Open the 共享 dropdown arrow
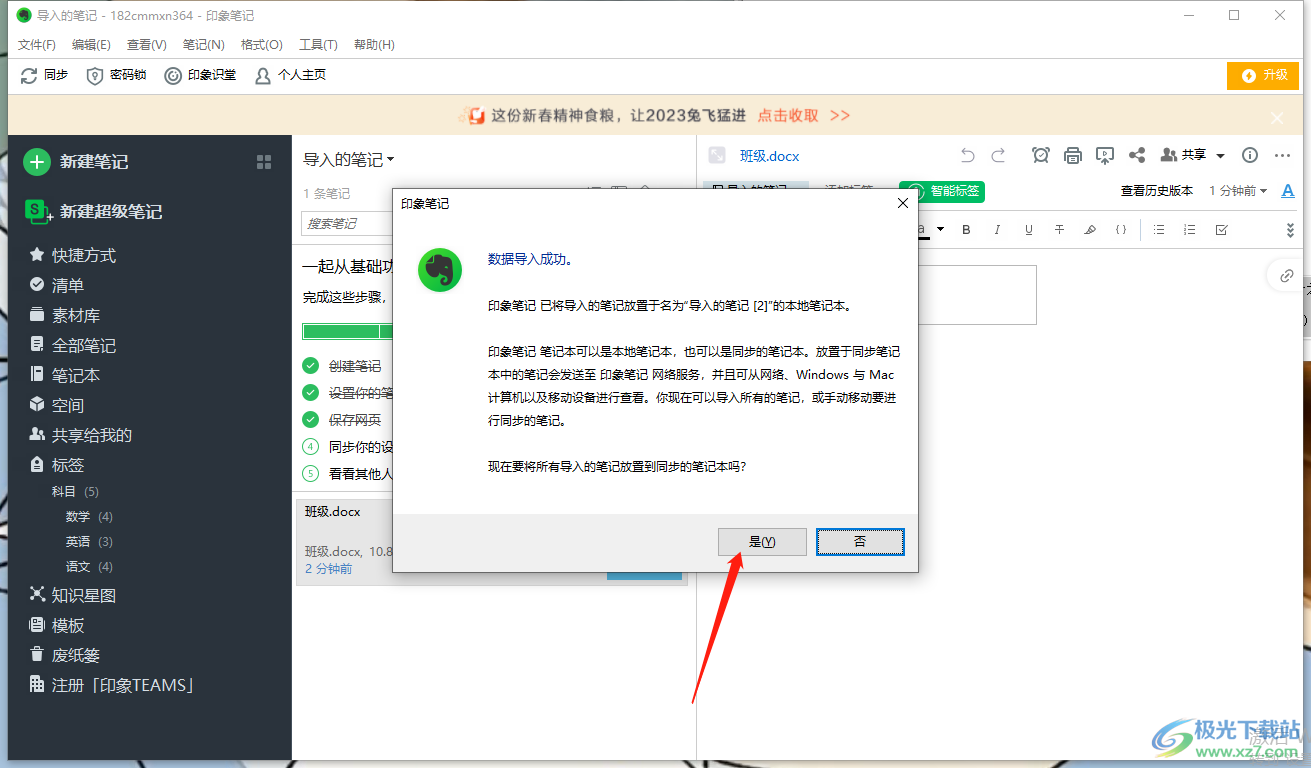The image size is (1311, 768). [1220, 156]
